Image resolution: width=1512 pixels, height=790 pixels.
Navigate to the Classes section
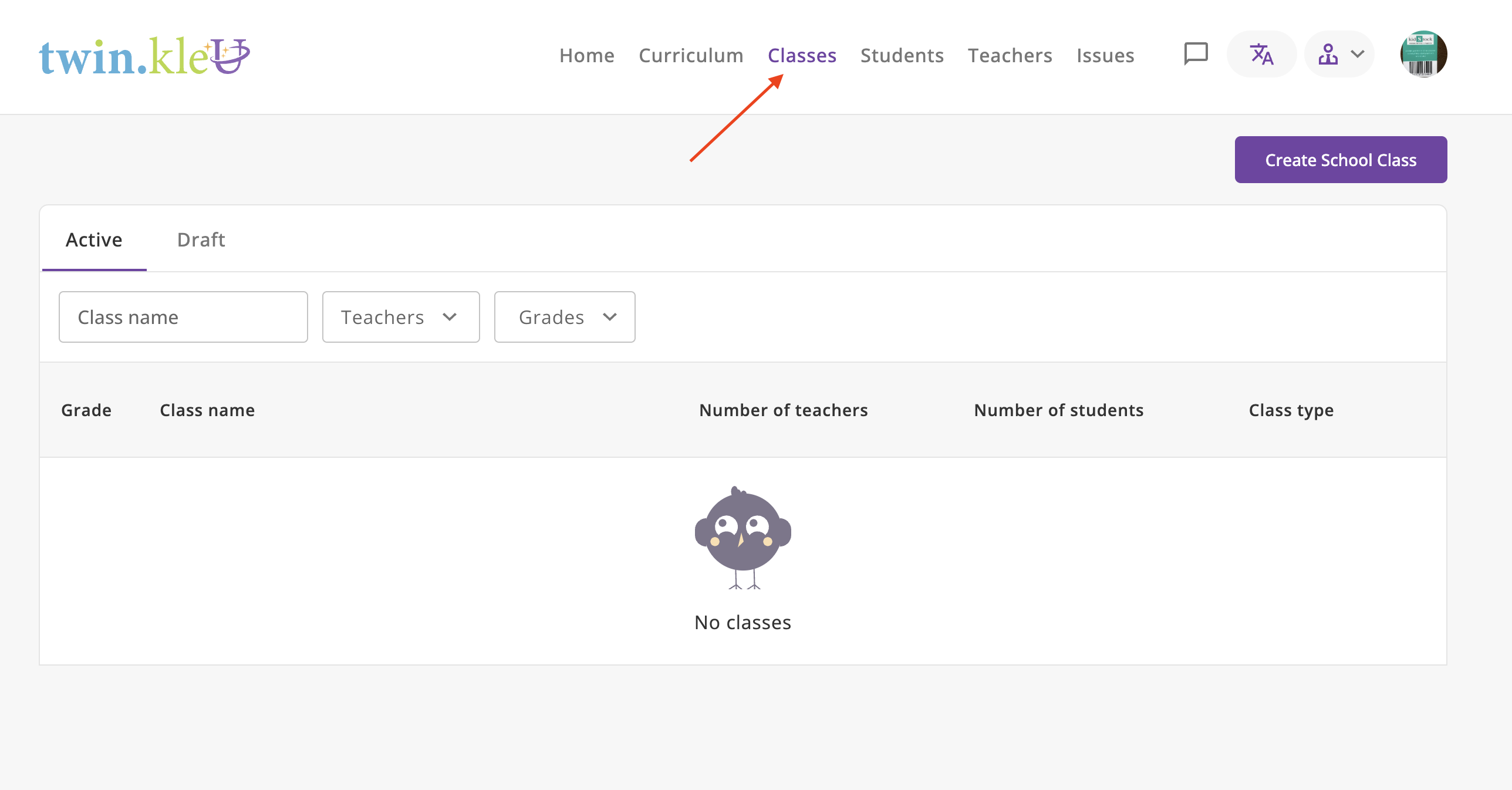802,55
